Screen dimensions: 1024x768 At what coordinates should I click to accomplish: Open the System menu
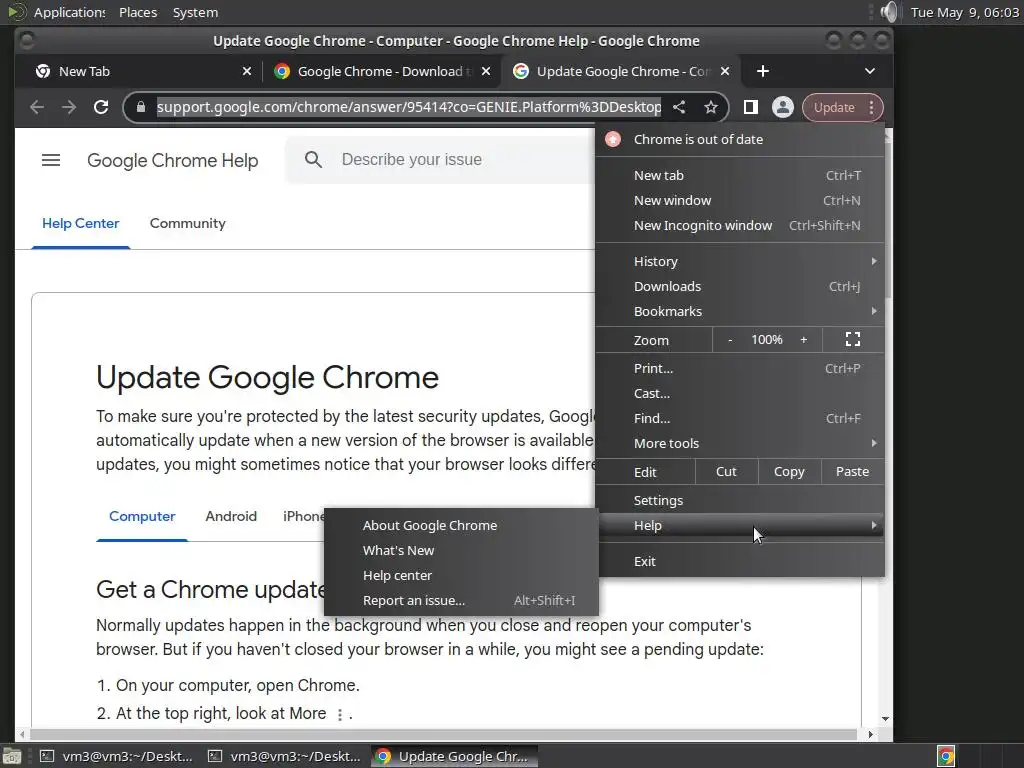pyautogui.click(x=195, y=12)
